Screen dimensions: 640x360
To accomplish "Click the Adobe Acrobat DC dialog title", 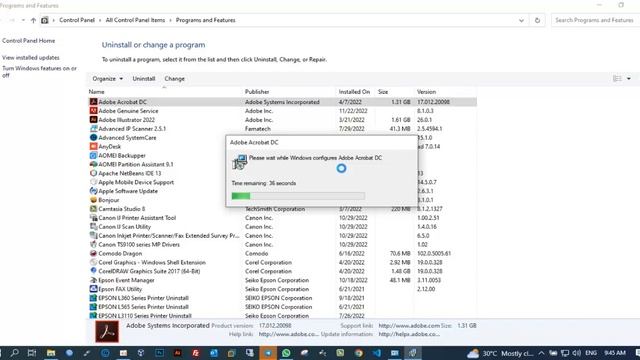I will pos(254,142).
